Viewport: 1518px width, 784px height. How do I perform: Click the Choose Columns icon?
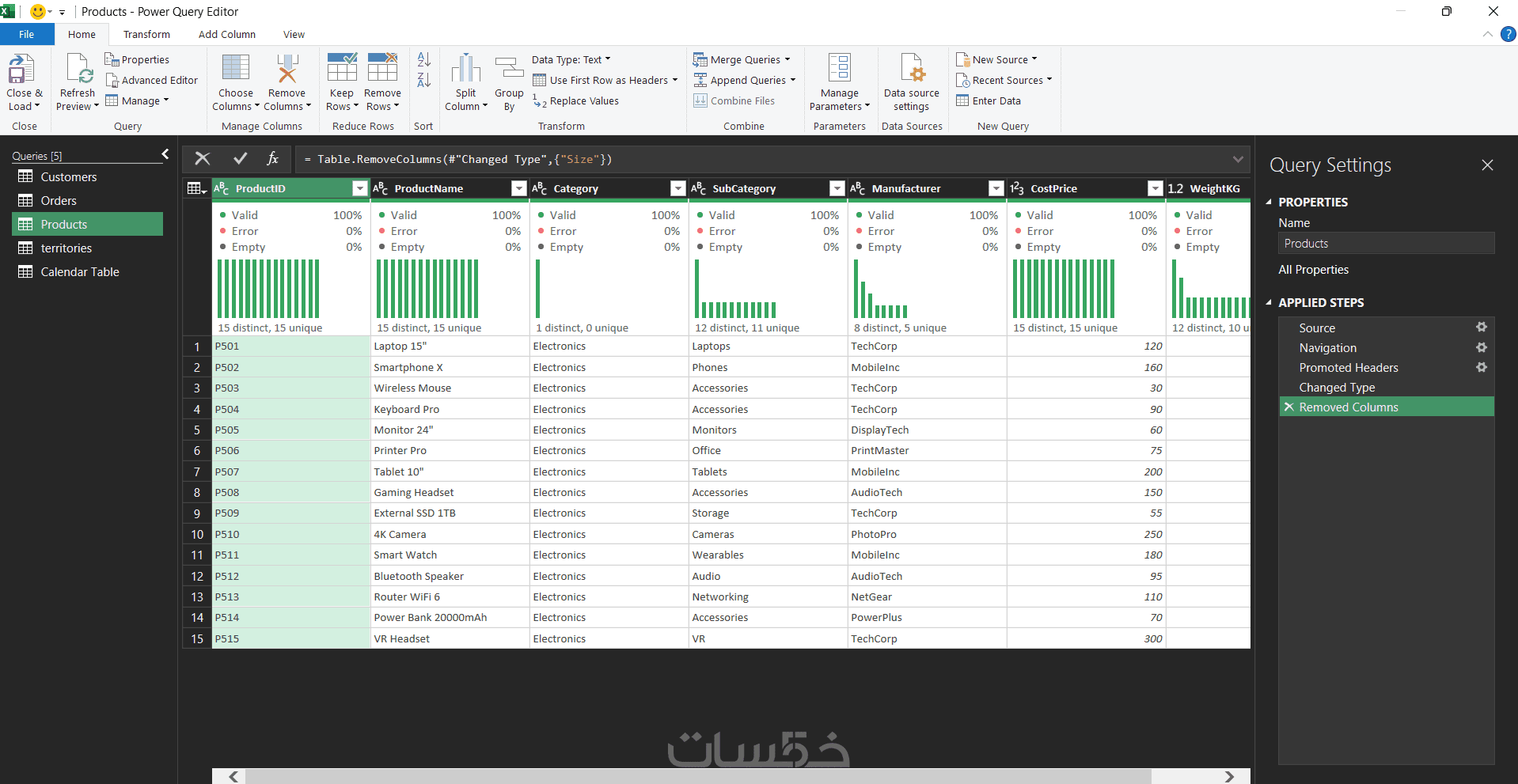[x=236, y=68]
